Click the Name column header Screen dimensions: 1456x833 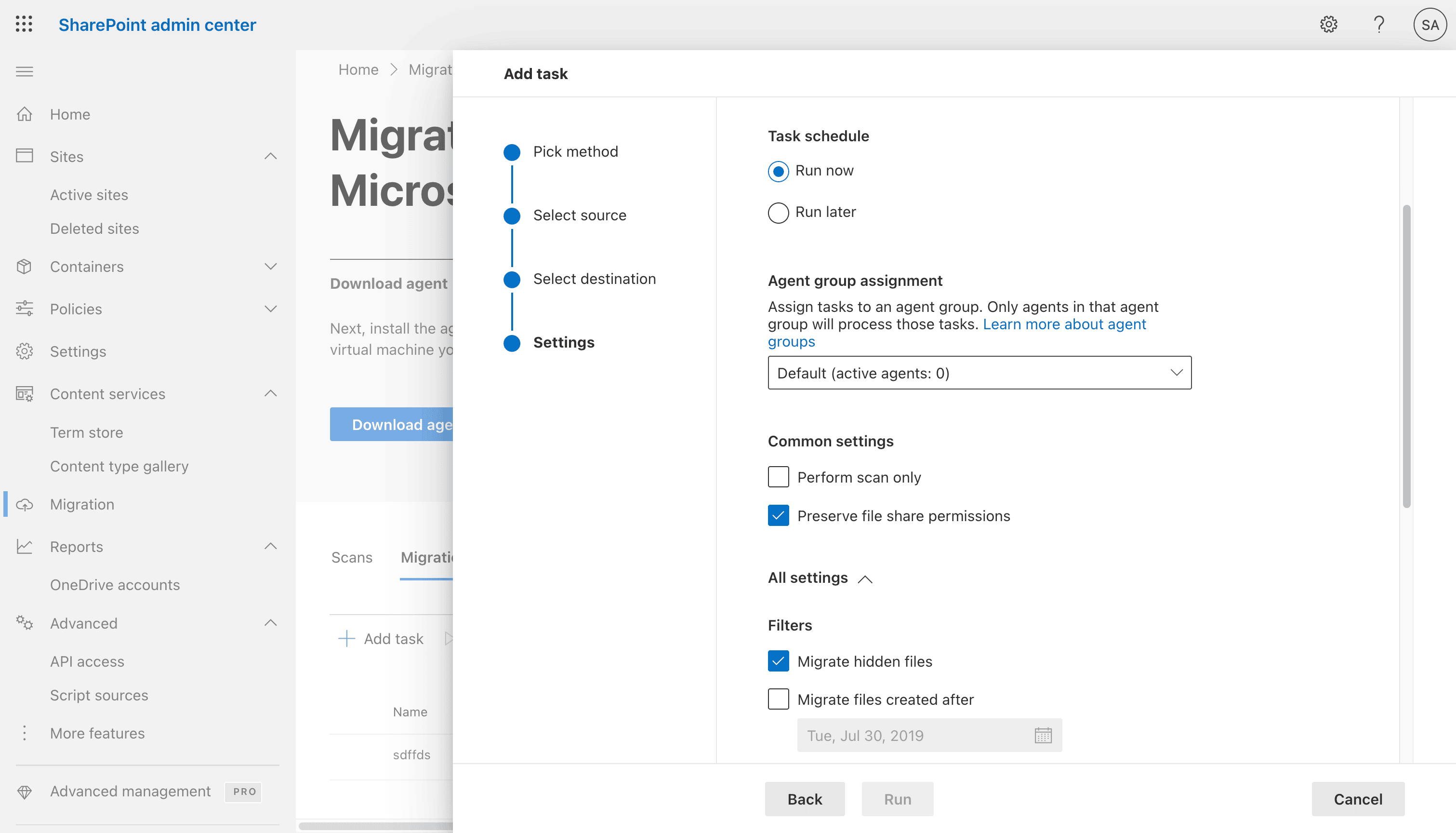(x=410, y=712)
